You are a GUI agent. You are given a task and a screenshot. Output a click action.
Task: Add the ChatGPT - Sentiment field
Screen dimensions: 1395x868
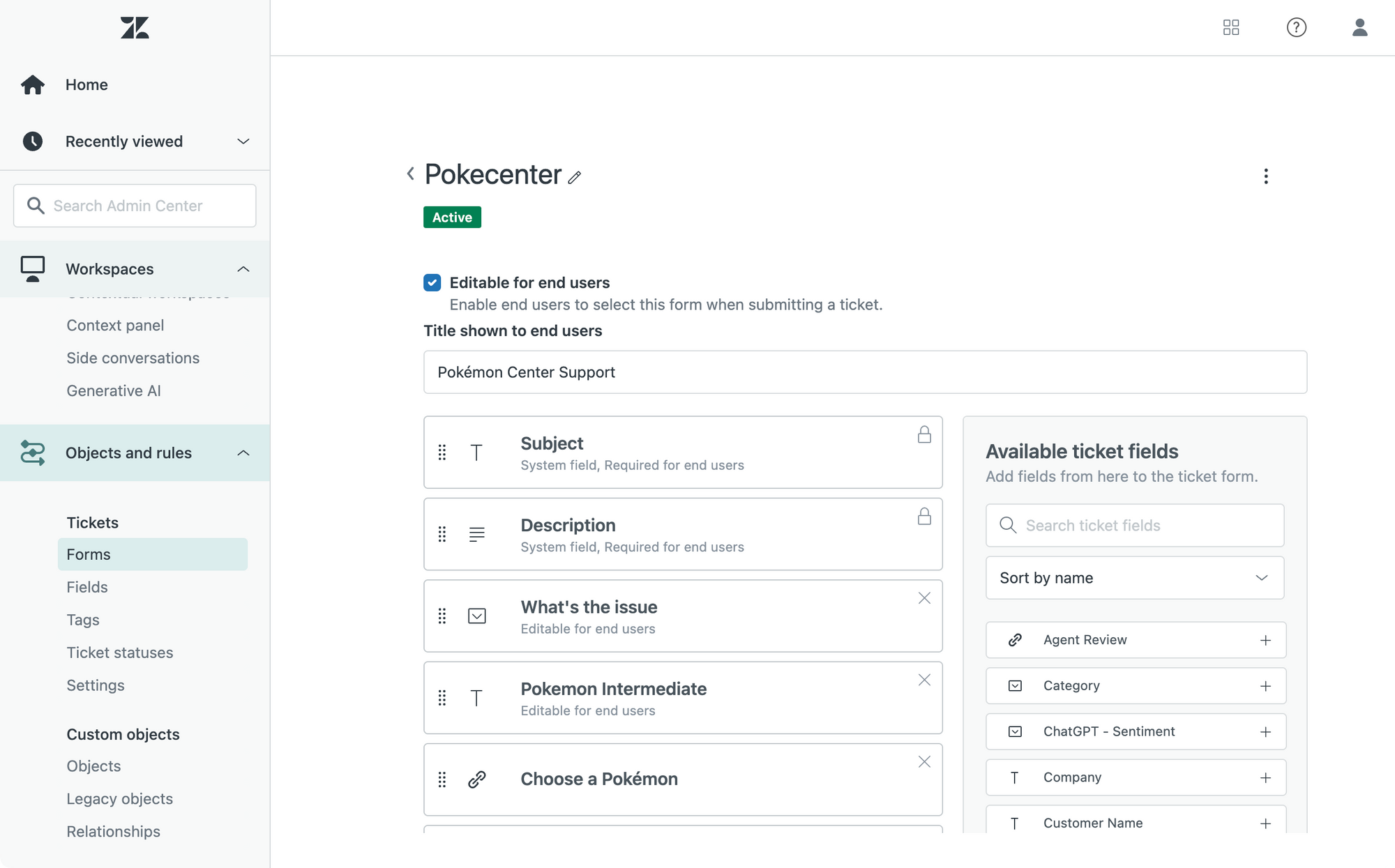coord(1265,732)
